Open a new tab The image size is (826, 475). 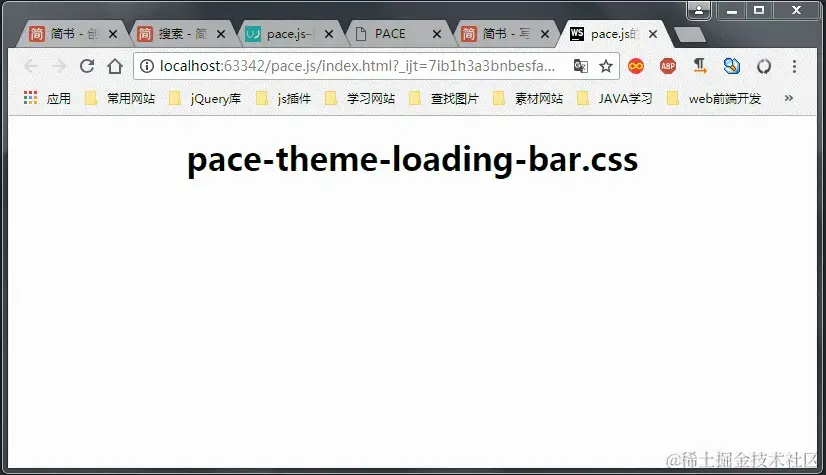(x=690, y=35)
